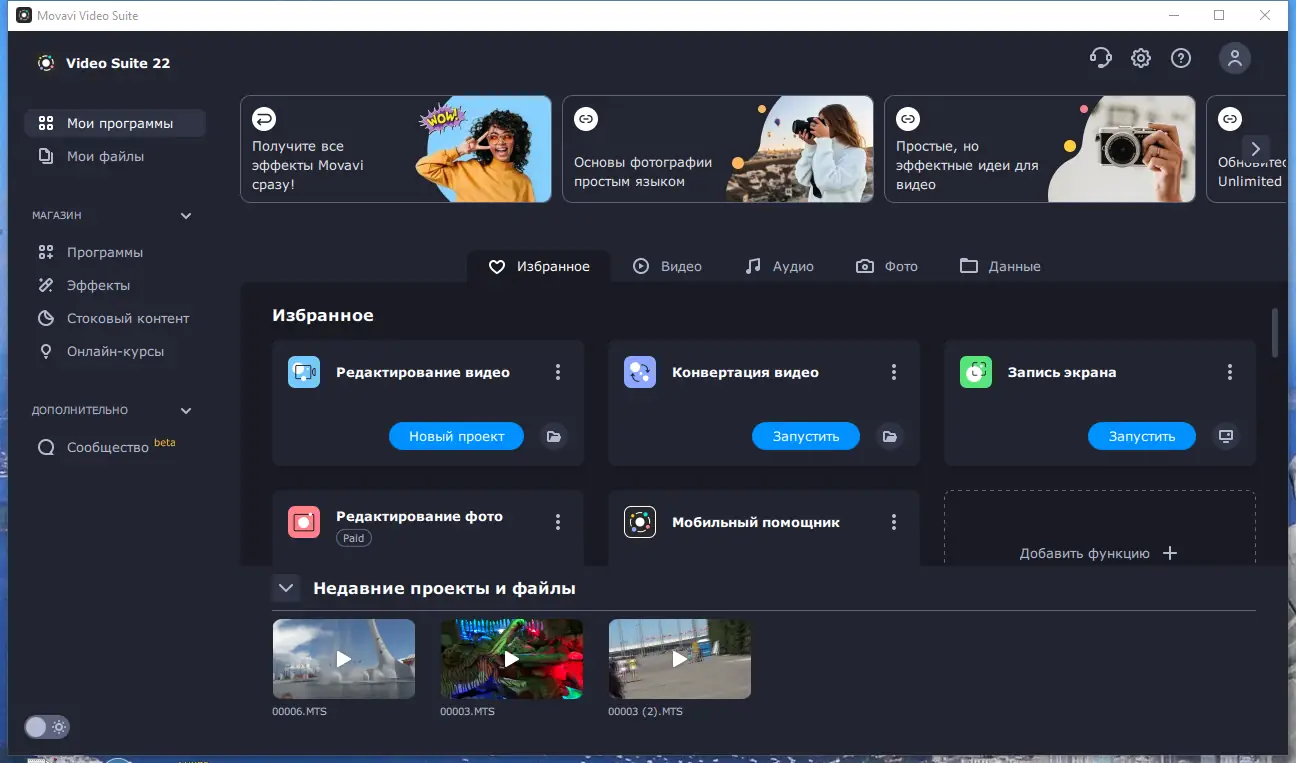
Task: Click the help question mark icon
Action: tap(1181, 58)
